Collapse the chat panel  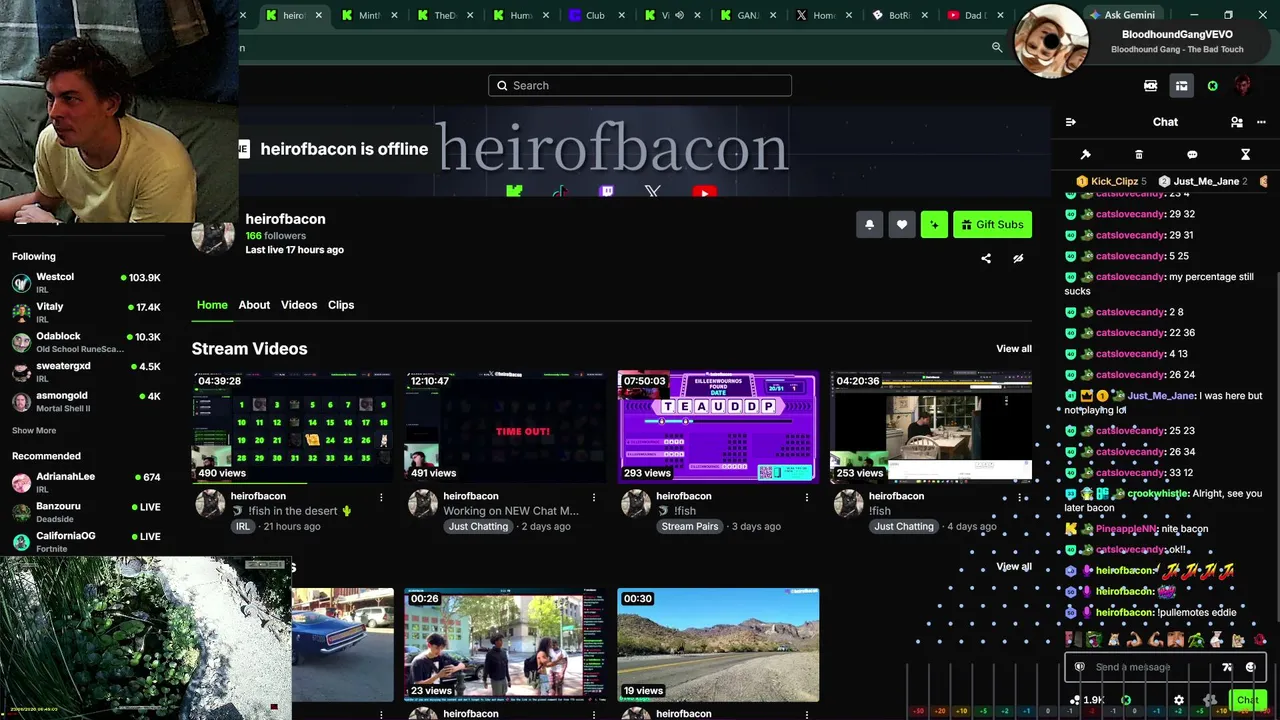(1071, 122)
